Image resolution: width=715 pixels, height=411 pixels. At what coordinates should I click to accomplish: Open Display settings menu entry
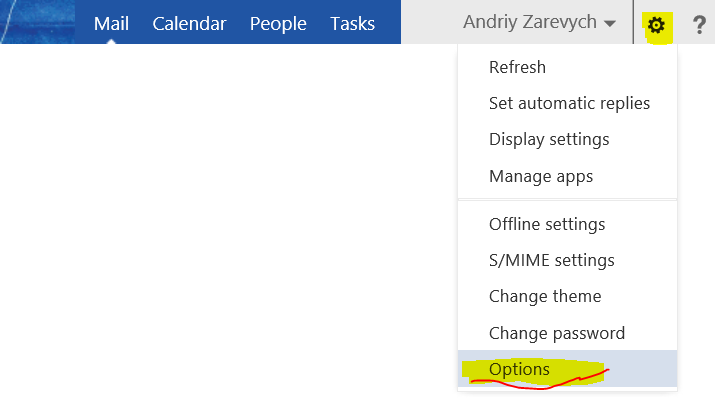(567, 139)
